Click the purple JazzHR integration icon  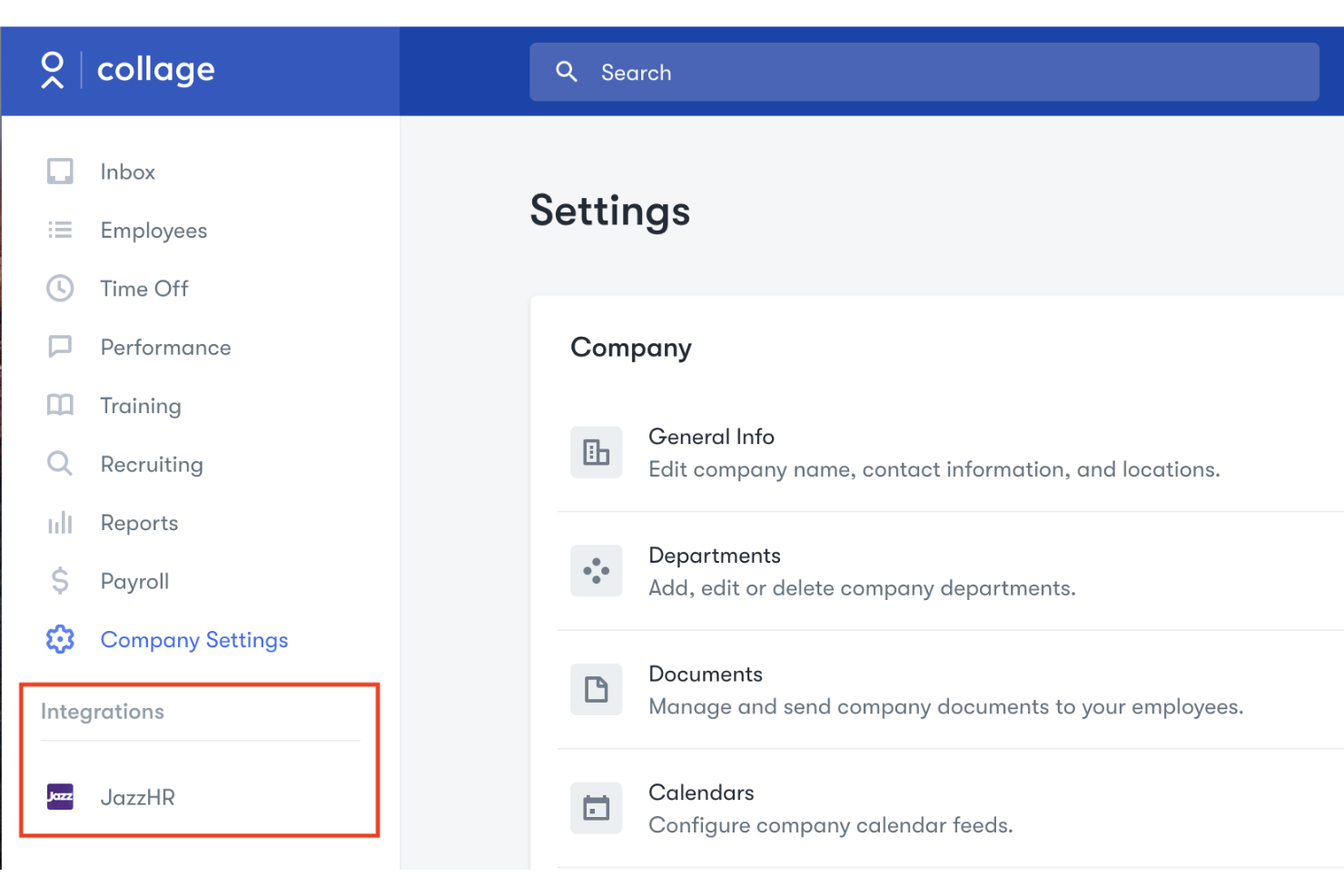click(x=59, y=797)
